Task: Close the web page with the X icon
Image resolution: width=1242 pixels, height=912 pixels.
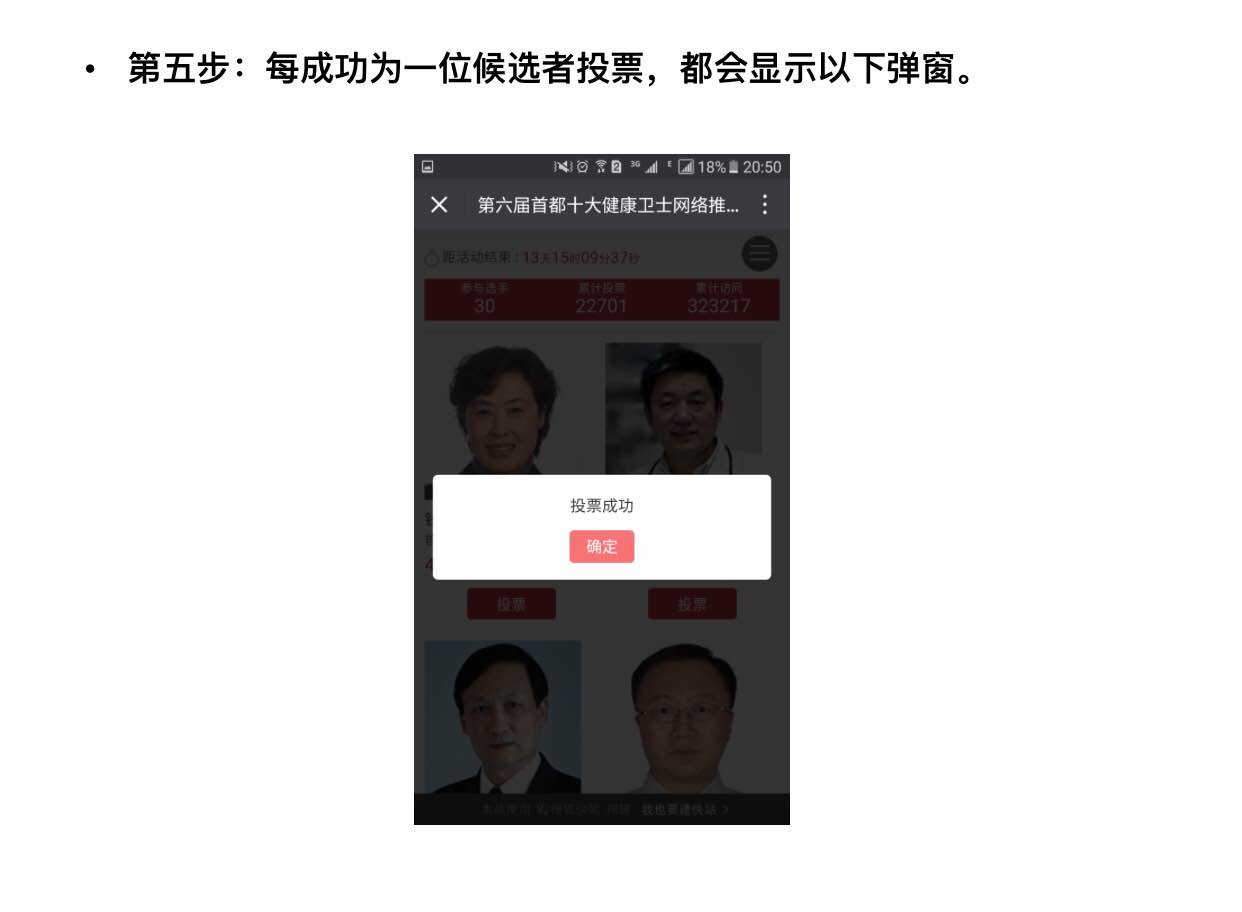Action: point(439,205)
